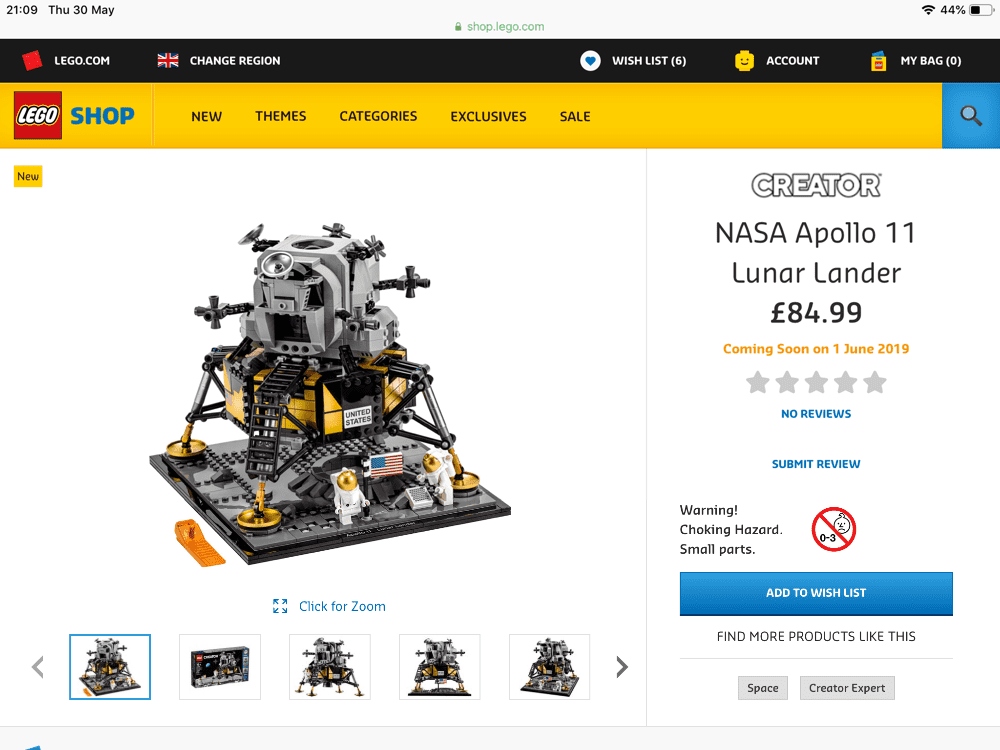Click the image zoom expand icon
Viewport: 1000px width, 750px height.
[x=280, y=606]
